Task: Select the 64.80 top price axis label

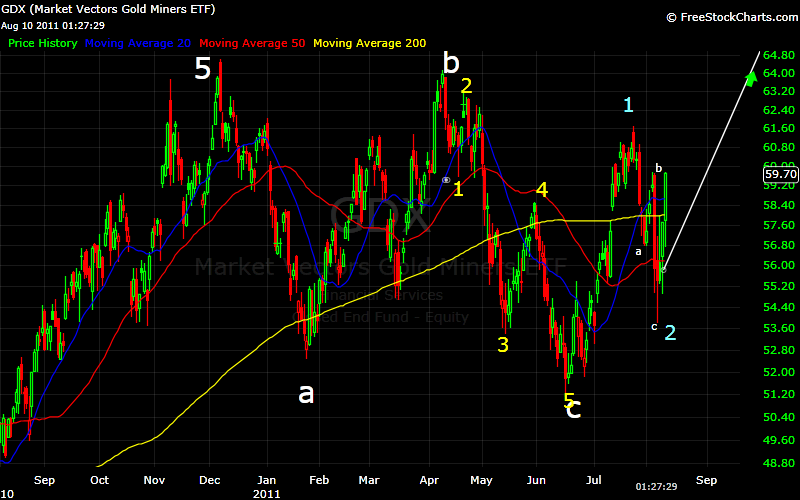Action: point(779,55)
